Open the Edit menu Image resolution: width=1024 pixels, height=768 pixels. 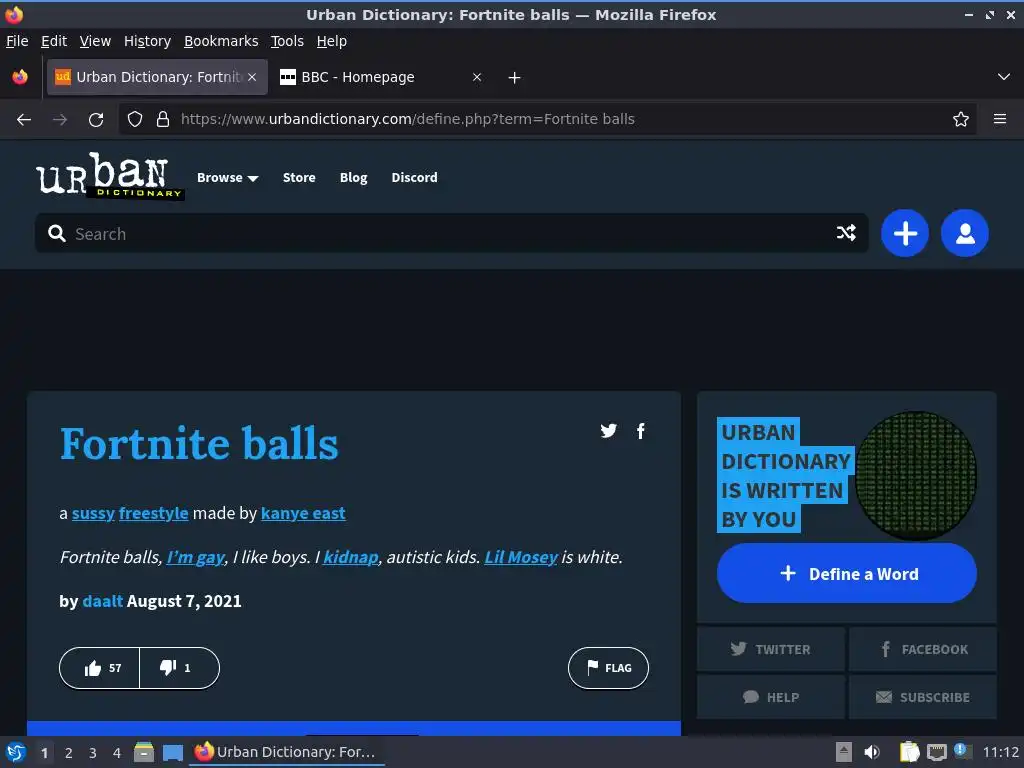[54, 41]
